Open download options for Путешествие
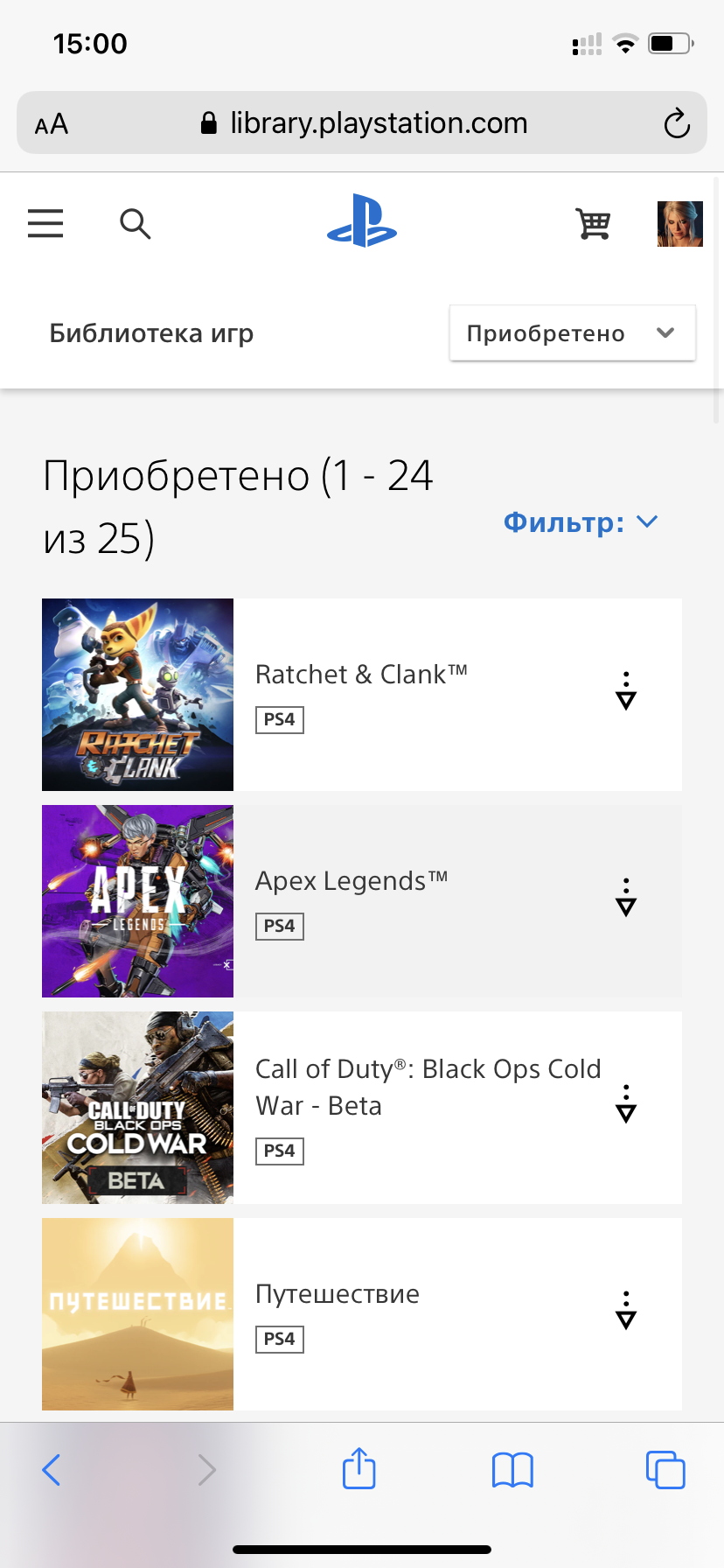Screen dimensions: 724x1568 tap(626, 1310)
